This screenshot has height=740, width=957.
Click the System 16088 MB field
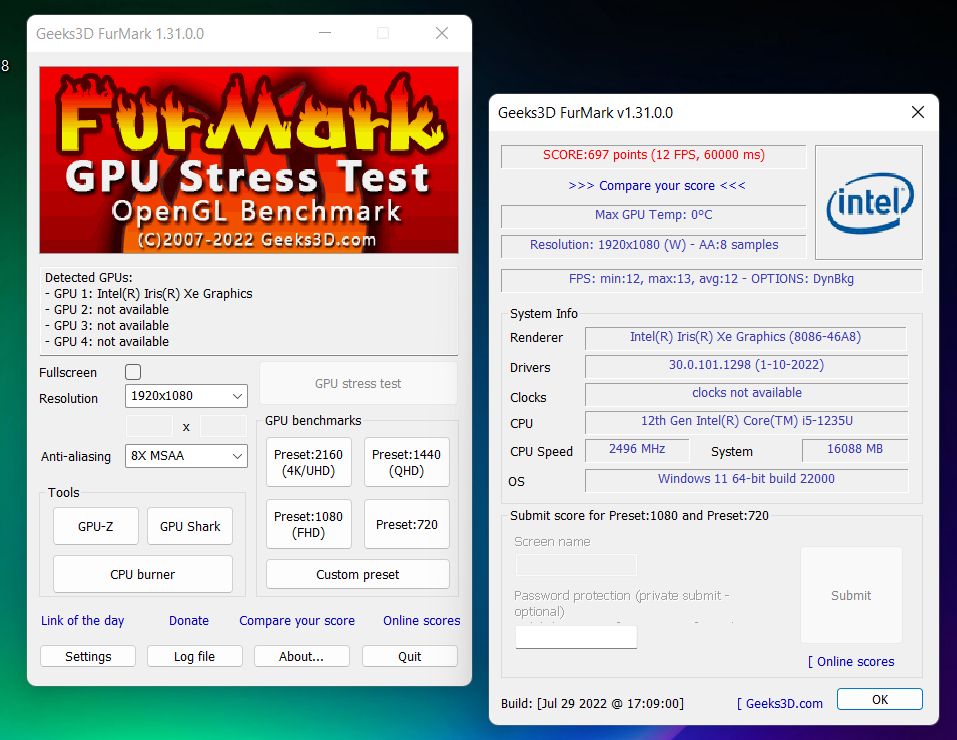pos(855,450)
